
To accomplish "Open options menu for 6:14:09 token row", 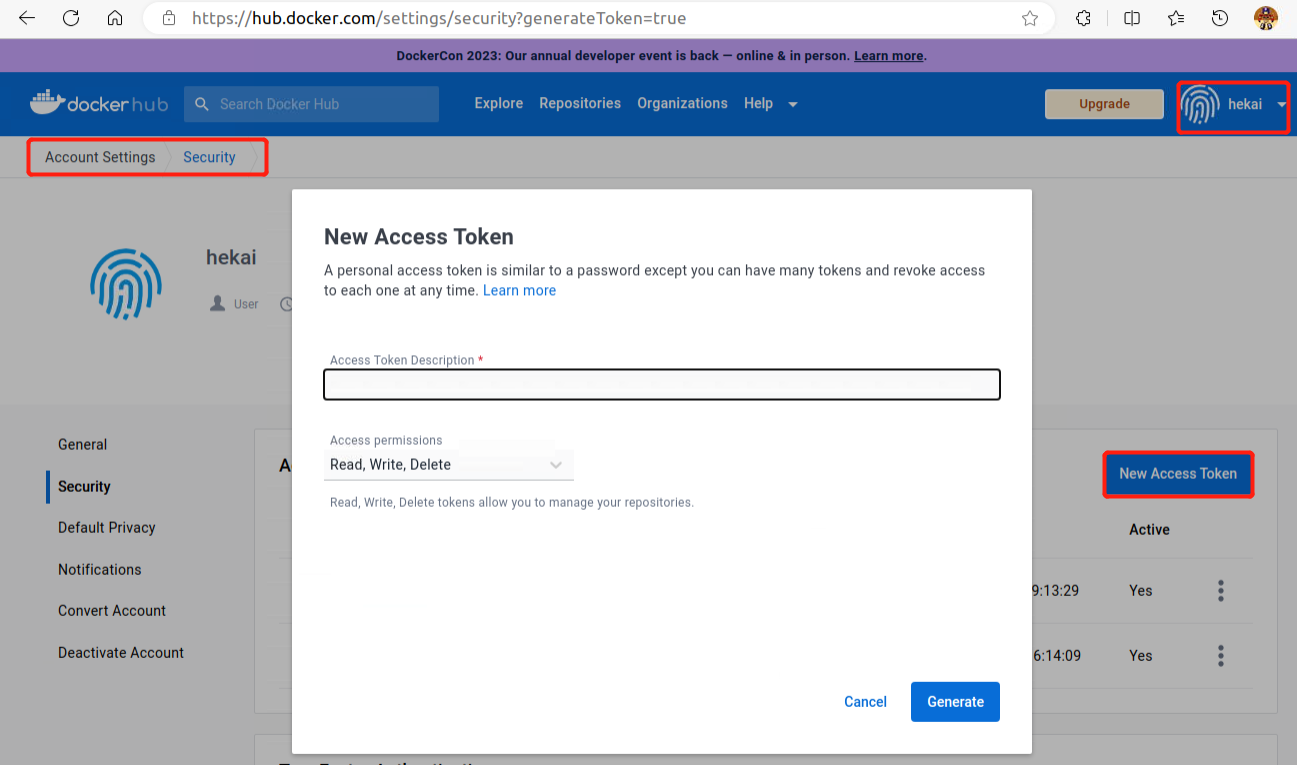I will [1221, 656].
